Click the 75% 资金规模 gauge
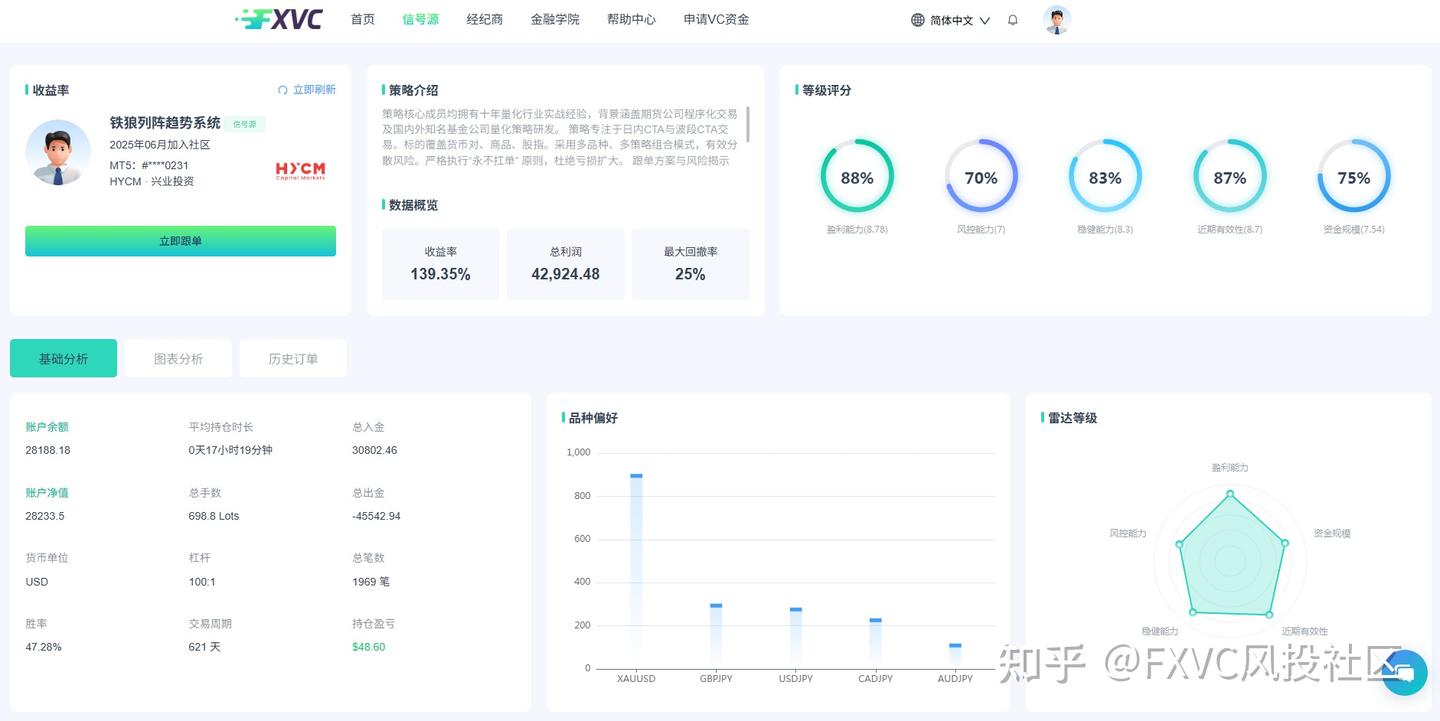The height and width of the screenshot is (721, 1440). click(1354, 177)
